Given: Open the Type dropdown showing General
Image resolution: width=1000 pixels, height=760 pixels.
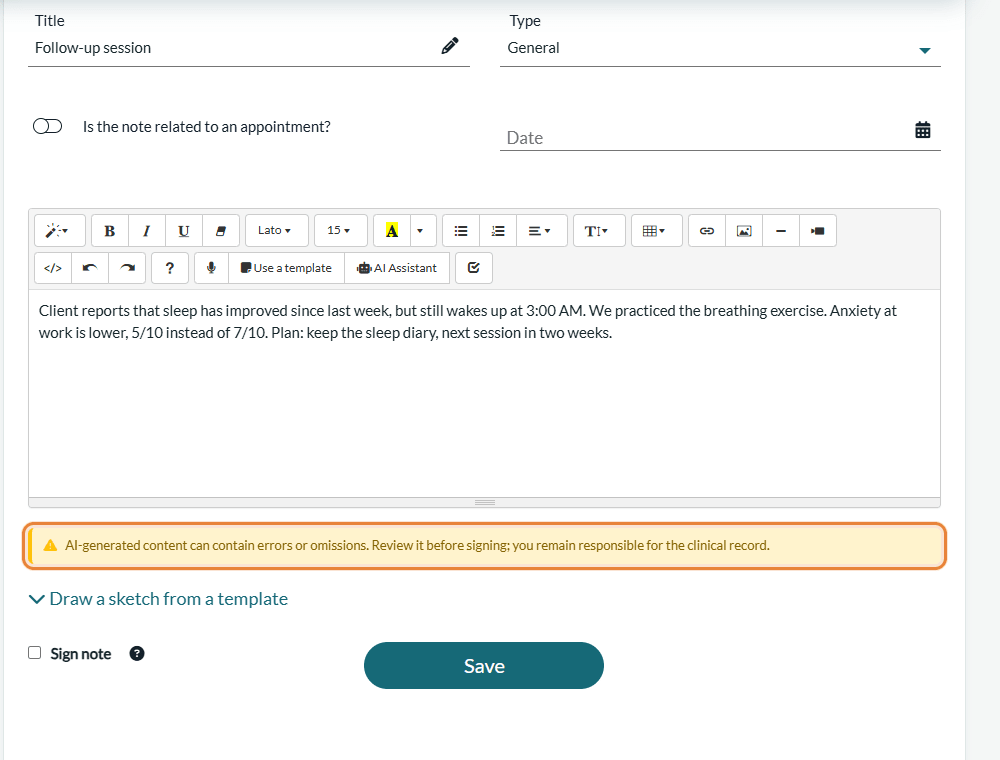Looking at the screenshot, I should [x=720, y=48].
